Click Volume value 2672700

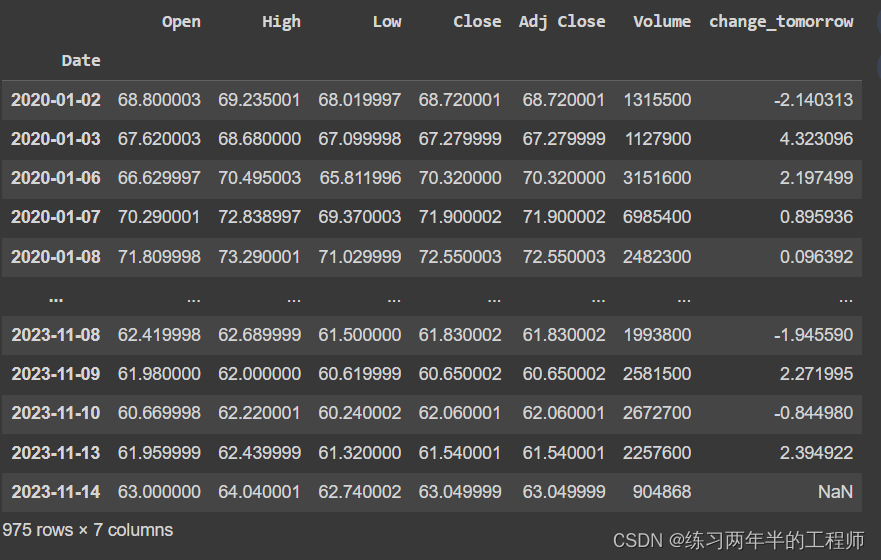[657, 413]
